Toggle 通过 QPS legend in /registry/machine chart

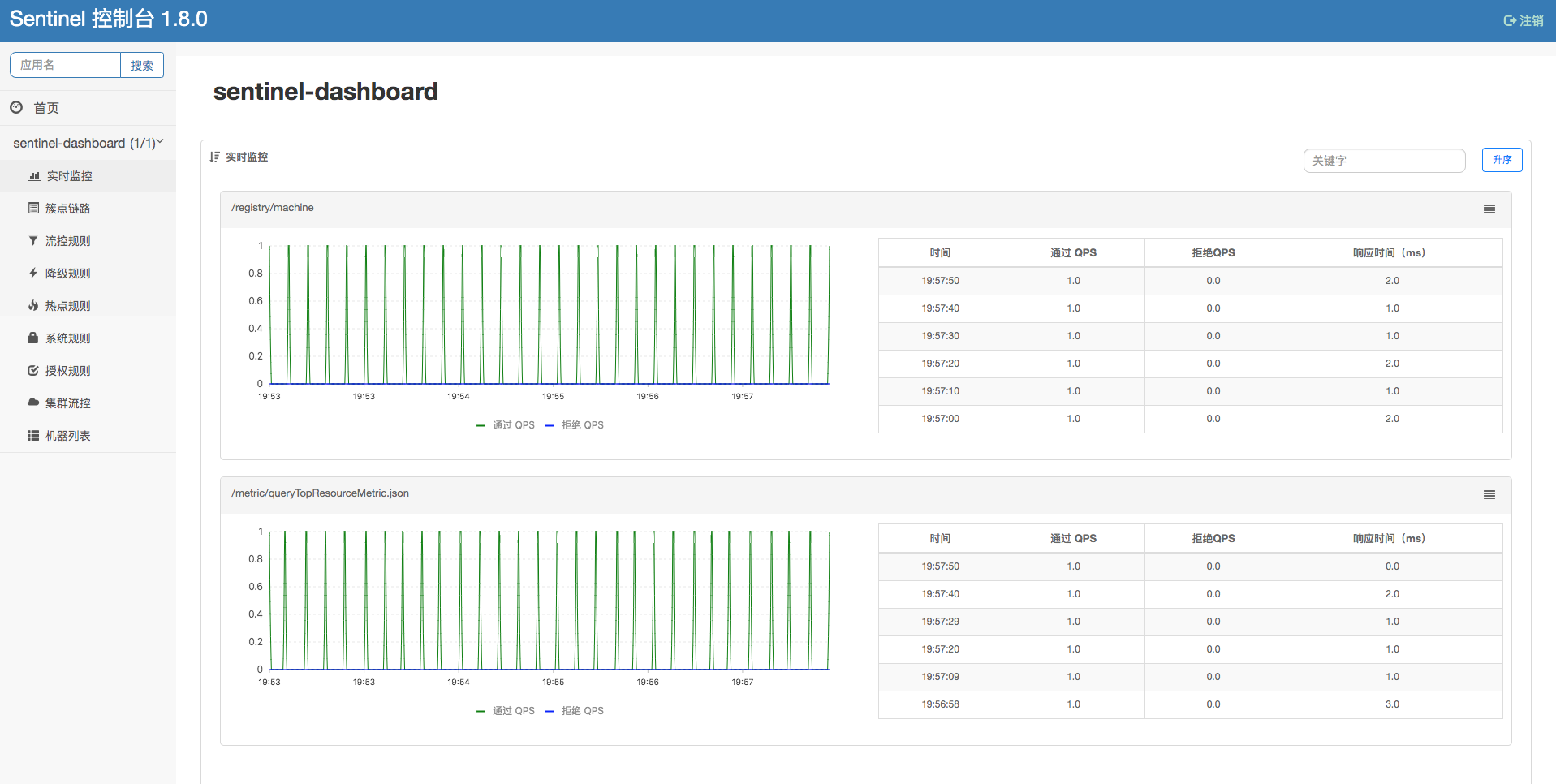pyautogui.click(x=506, y=425)
